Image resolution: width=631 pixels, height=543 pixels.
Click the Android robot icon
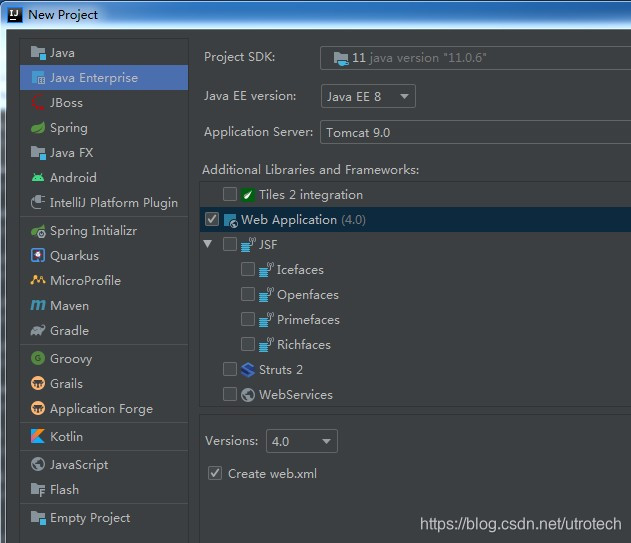[x=38, y=178]
